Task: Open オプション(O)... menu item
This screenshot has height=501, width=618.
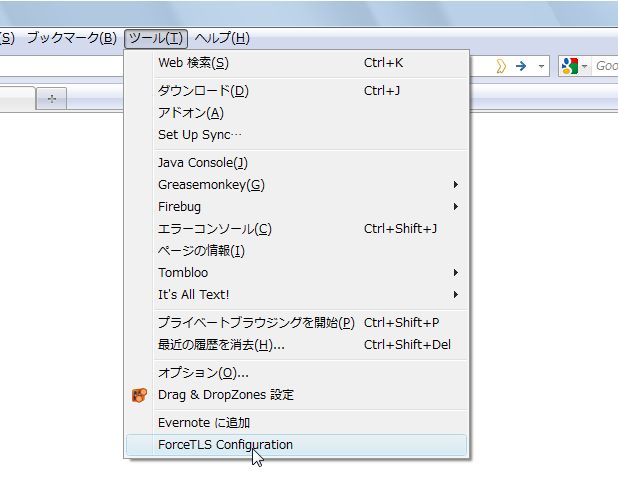Action: click(297, 372)
